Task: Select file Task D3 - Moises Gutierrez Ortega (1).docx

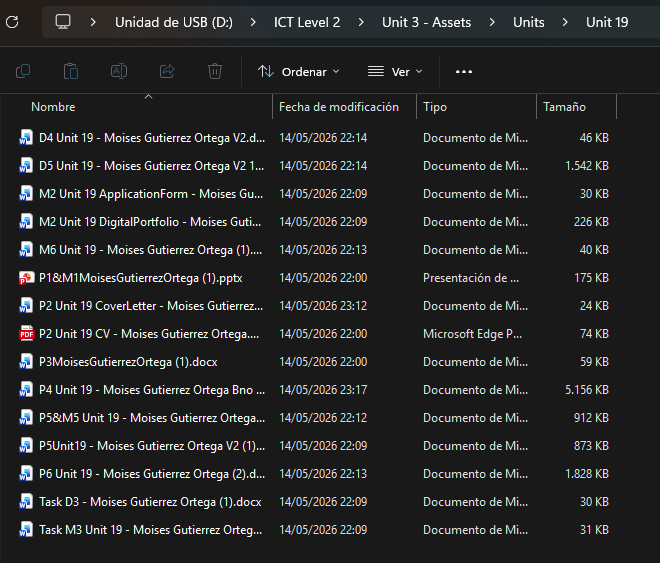Action: coord(150,502)
